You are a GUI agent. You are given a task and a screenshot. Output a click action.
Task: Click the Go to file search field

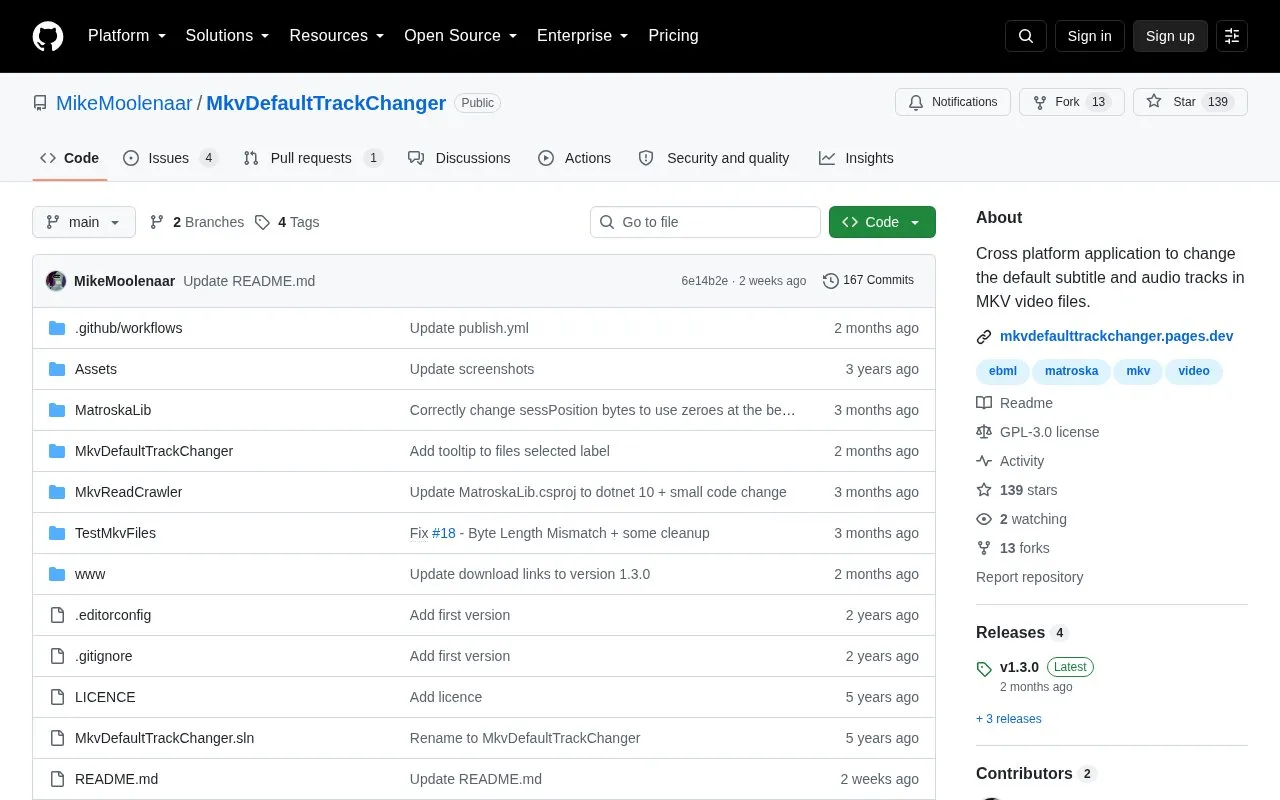click(705, 222)
